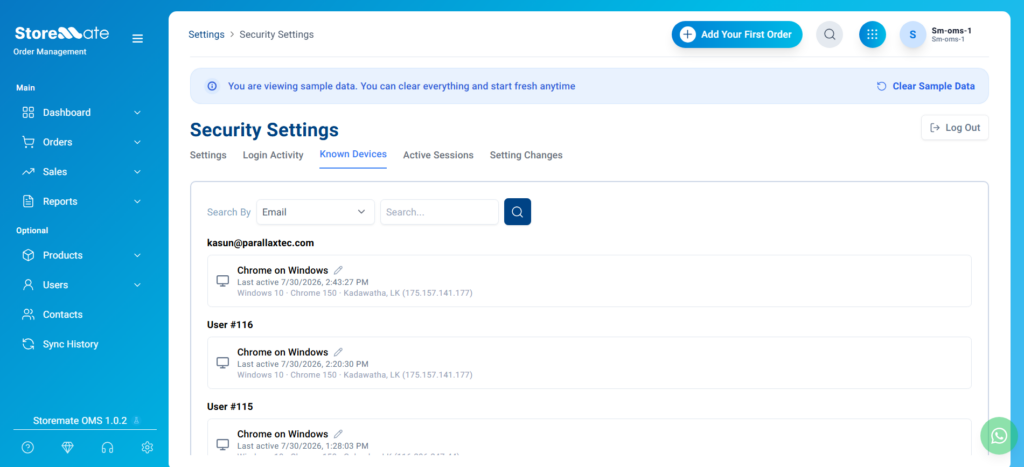
Task: Focus the Search... input field
Action: coord(440,212)
